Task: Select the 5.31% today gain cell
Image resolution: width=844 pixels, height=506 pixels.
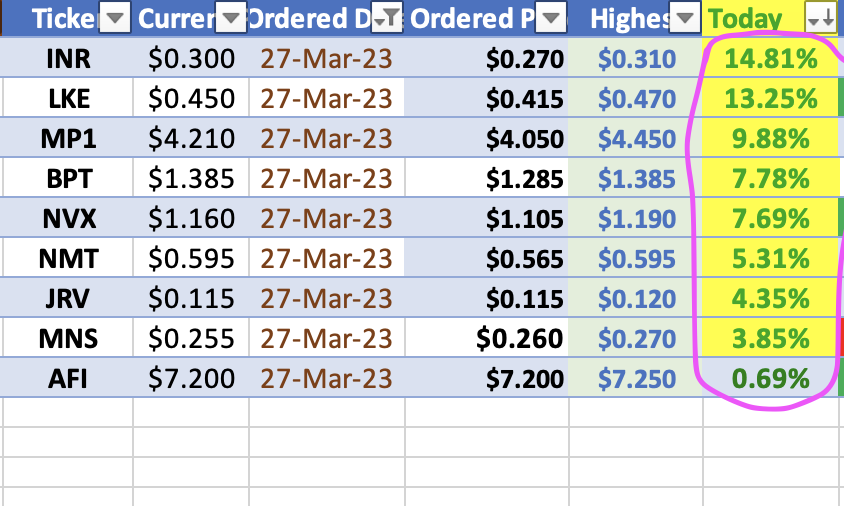Action: tap(770, 258)
